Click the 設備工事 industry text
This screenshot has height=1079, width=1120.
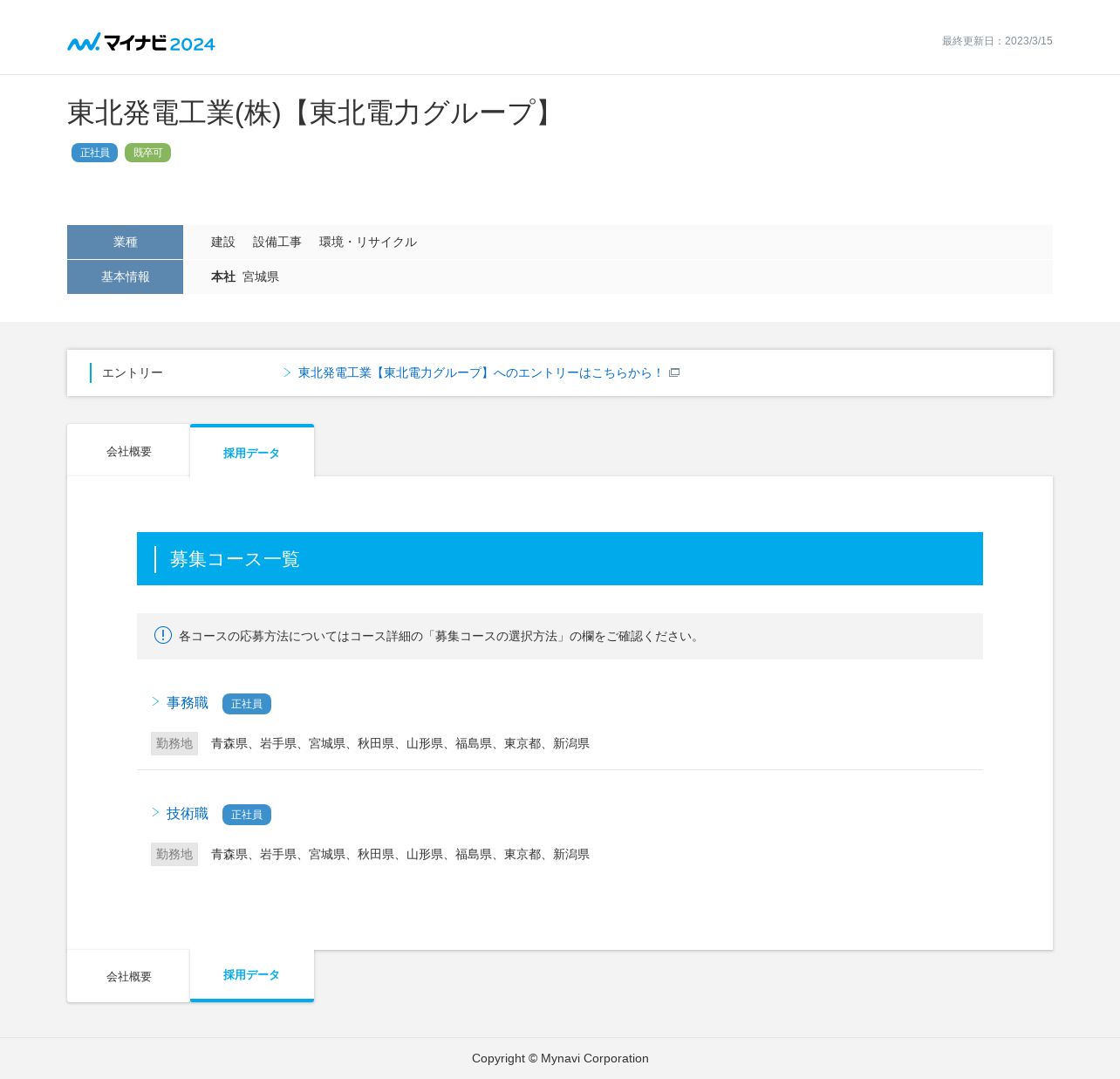click(x=277, y=242)
